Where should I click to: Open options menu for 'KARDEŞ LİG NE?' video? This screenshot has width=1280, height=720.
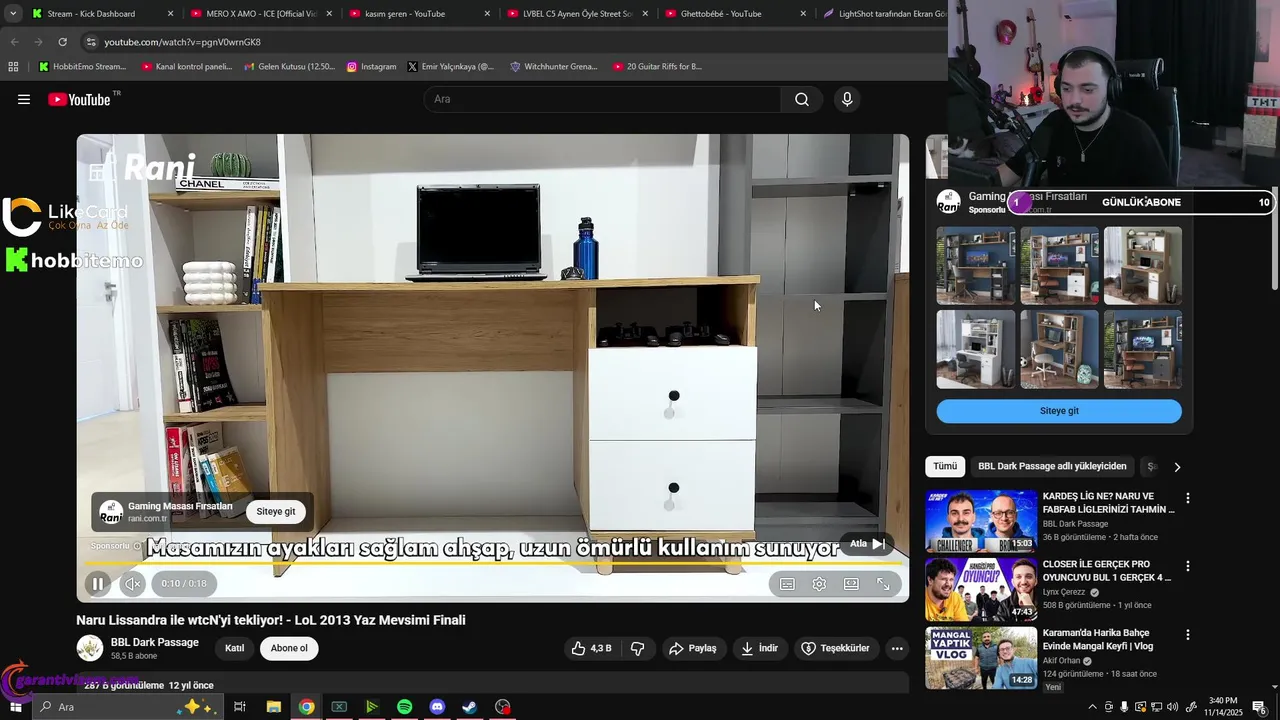point(1188,498)
